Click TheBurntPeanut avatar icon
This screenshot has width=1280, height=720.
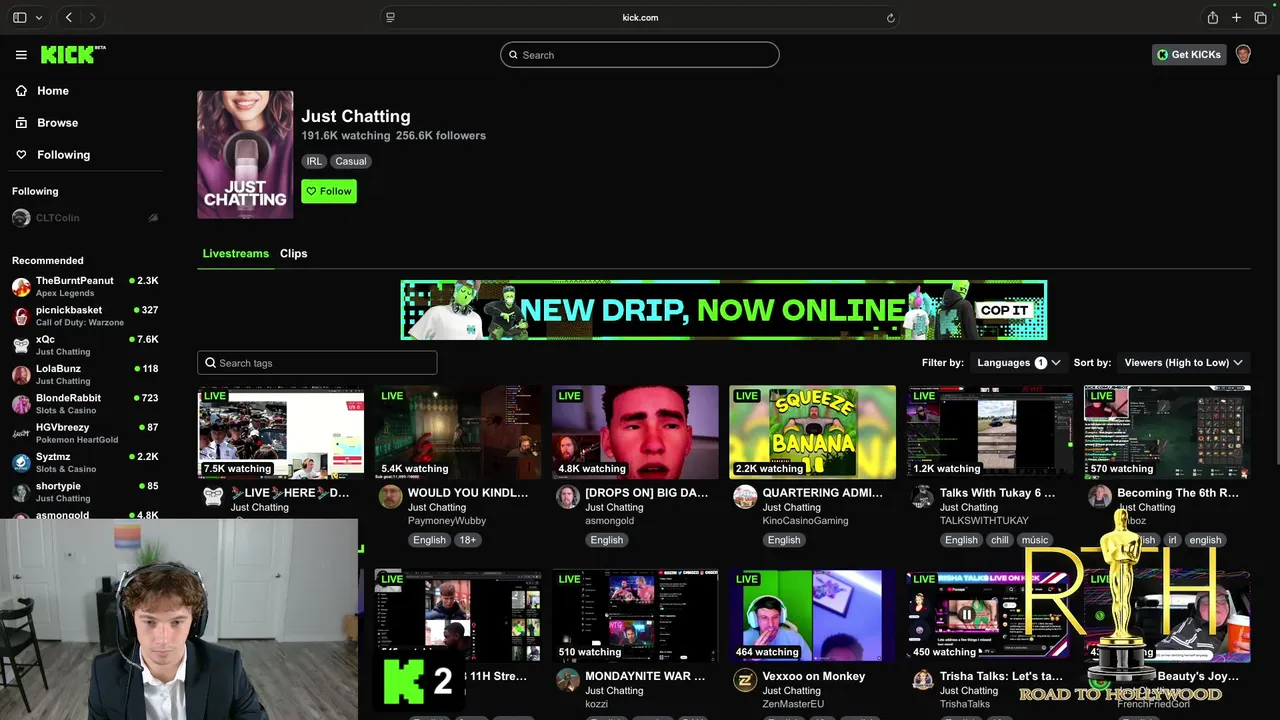[x=21, y=287]
